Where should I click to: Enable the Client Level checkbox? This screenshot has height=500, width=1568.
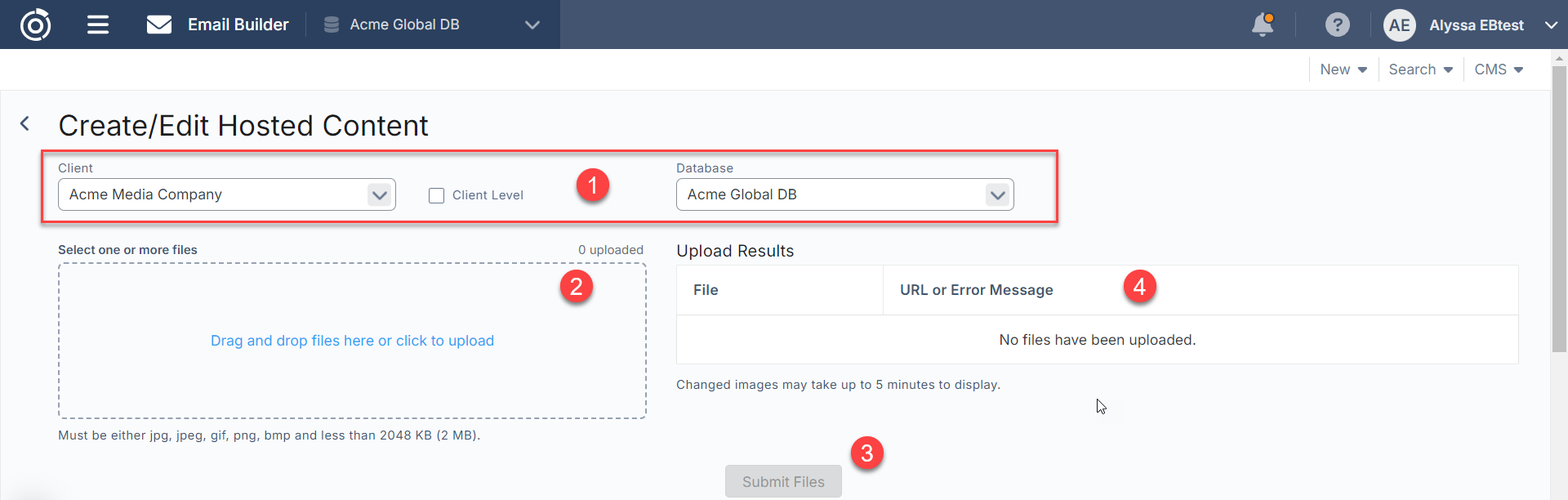(x=437, y=195)
